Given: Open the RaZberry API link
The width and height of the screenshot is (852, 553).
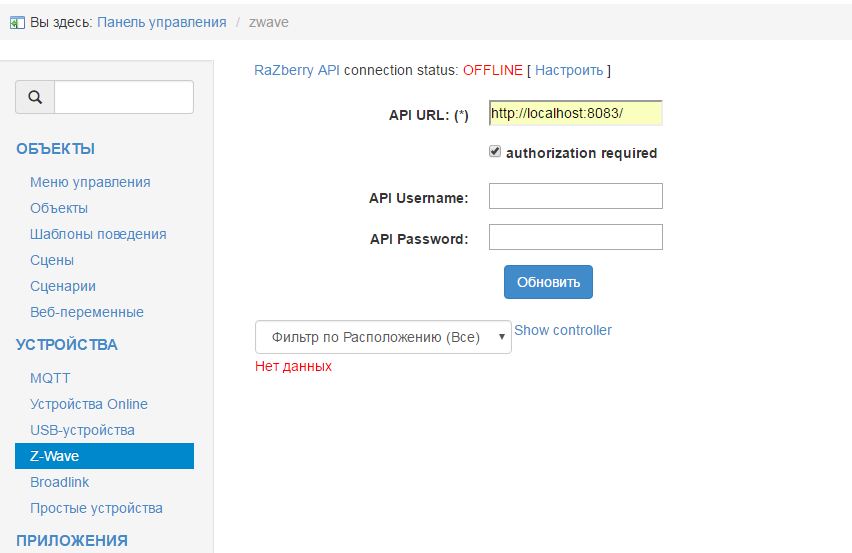Looking at the screenshot, I should pos(298,70).
